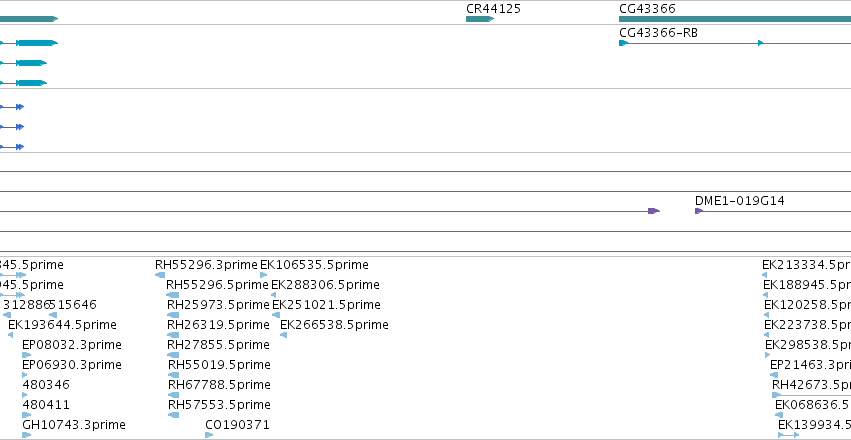Viewport: 851px width, 440px height.
Task: Click the EK106535.5prime EST marker
Action: (x=264, y=275)
